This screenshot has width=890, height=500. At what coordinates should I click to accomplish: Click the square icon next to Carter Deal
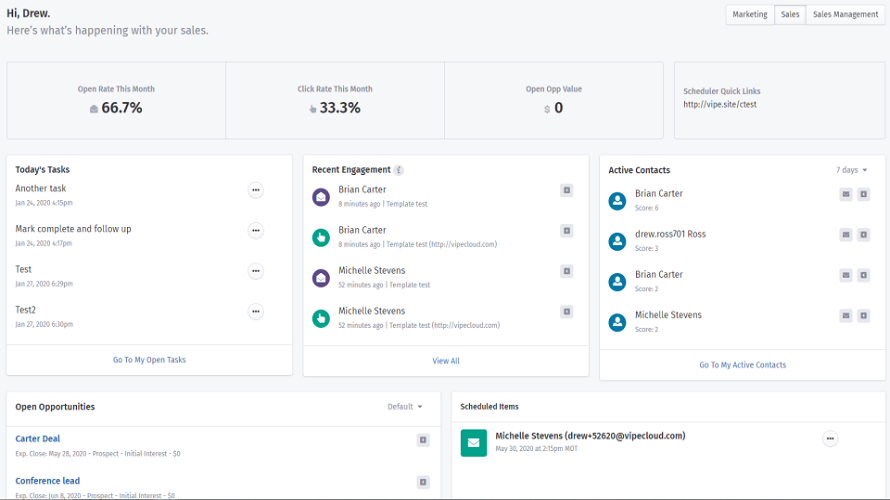tap(423, 440)
